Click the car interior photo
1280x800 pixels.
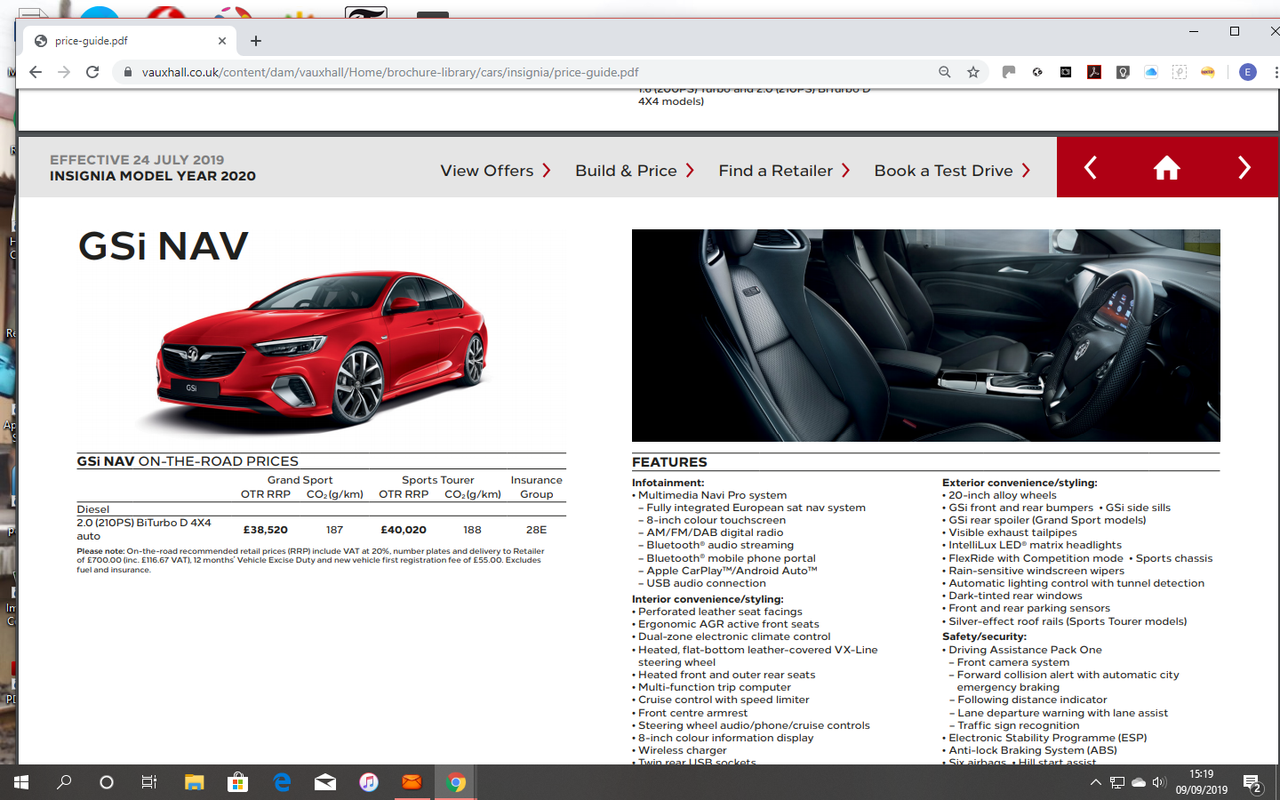point(926,335)
